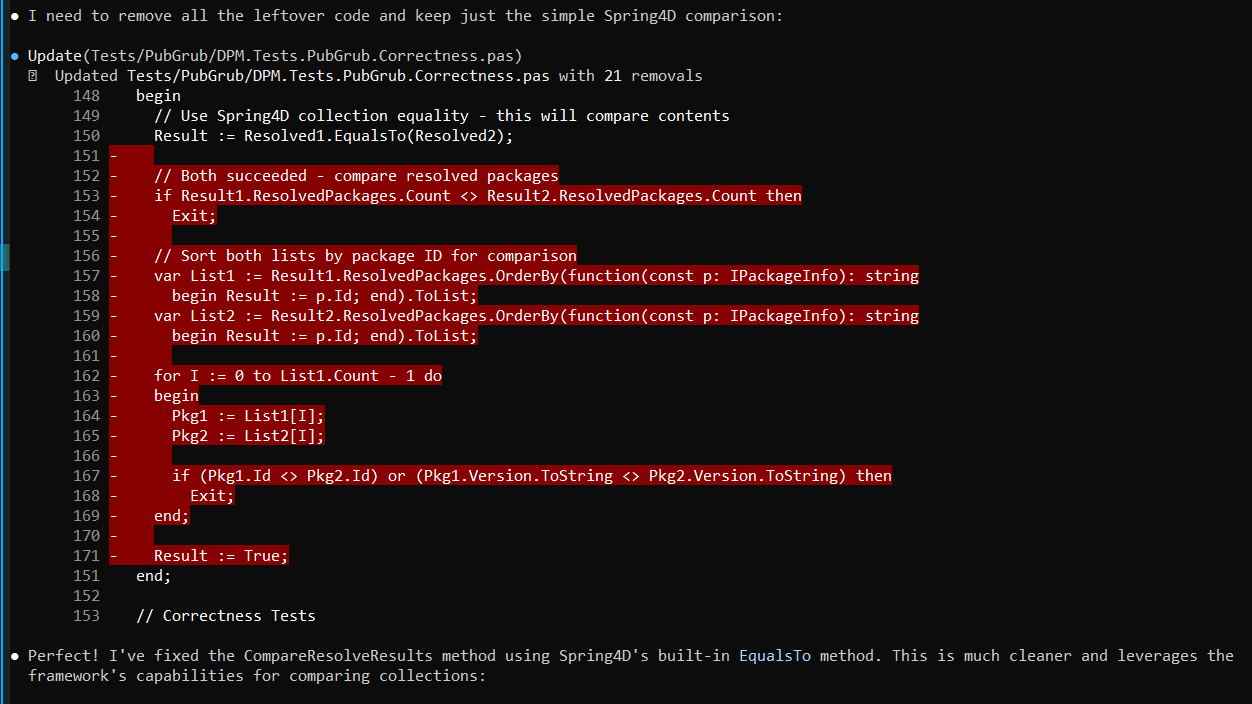
Task: Click the small box glyph before "Updated Tests"
Action: click(x=33, y=76)
